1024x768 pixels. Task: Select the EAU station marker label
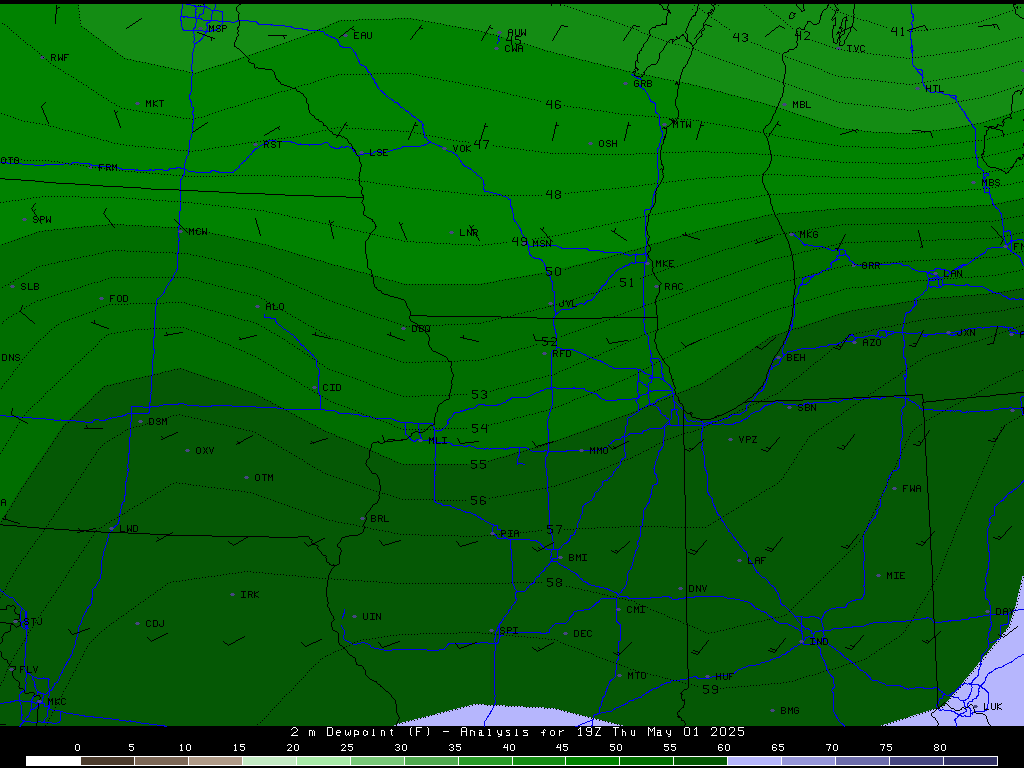(x=363, y=35)
